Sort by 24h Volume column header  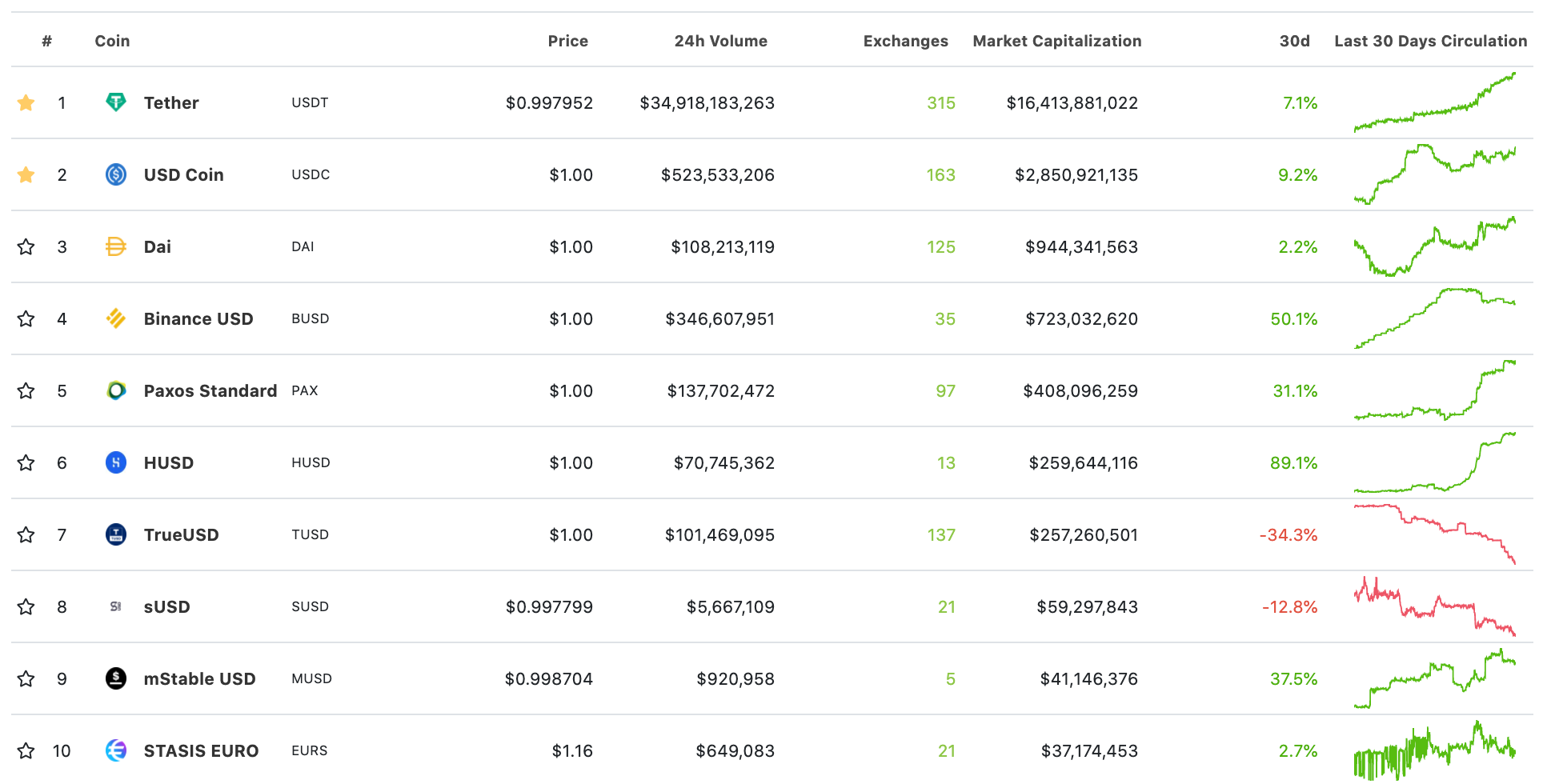pos(721,41)
